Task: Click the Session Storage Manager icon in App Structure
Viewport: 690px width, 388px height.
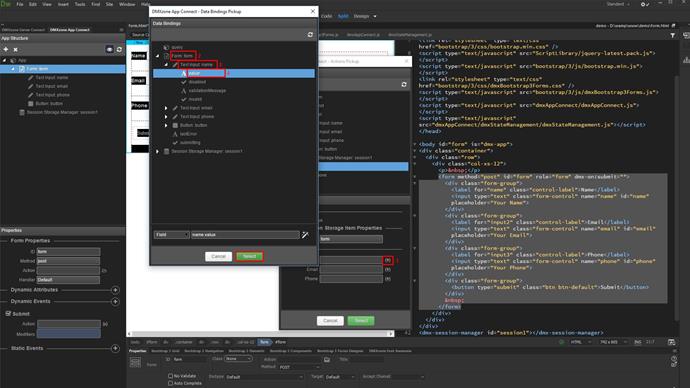Action: coord(22,112)
